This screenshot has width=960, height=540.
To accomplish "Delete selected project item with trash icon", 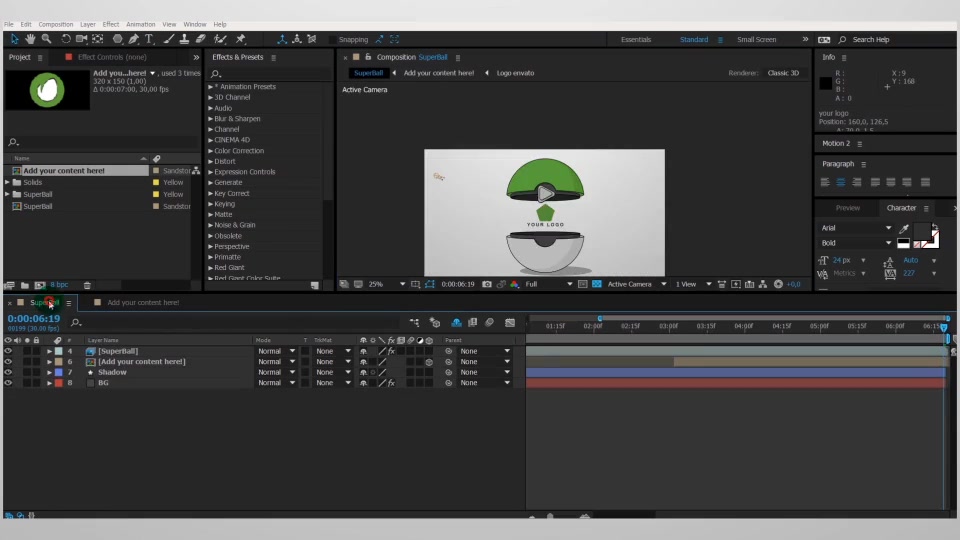I will tap(87, 285).
